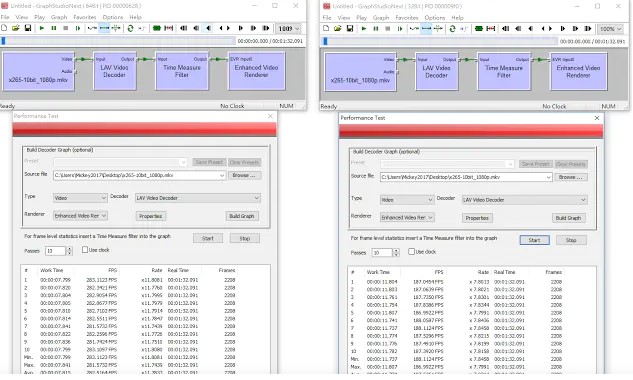The width and height of the screenshot is (633, 380).
Task: Click the Save disk icon in left toolbar
Action: click(28, 28)
